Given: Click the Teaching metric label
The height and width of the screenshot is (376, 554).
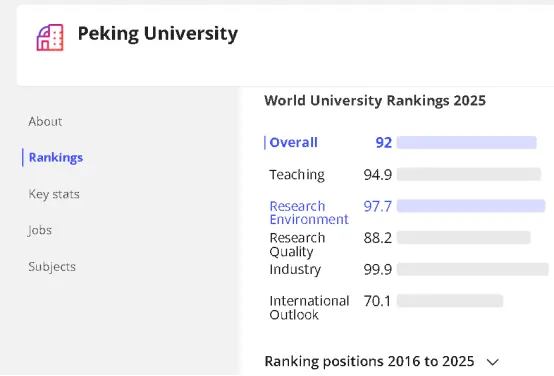Looking at the screenshot, I should click(297, 175).
